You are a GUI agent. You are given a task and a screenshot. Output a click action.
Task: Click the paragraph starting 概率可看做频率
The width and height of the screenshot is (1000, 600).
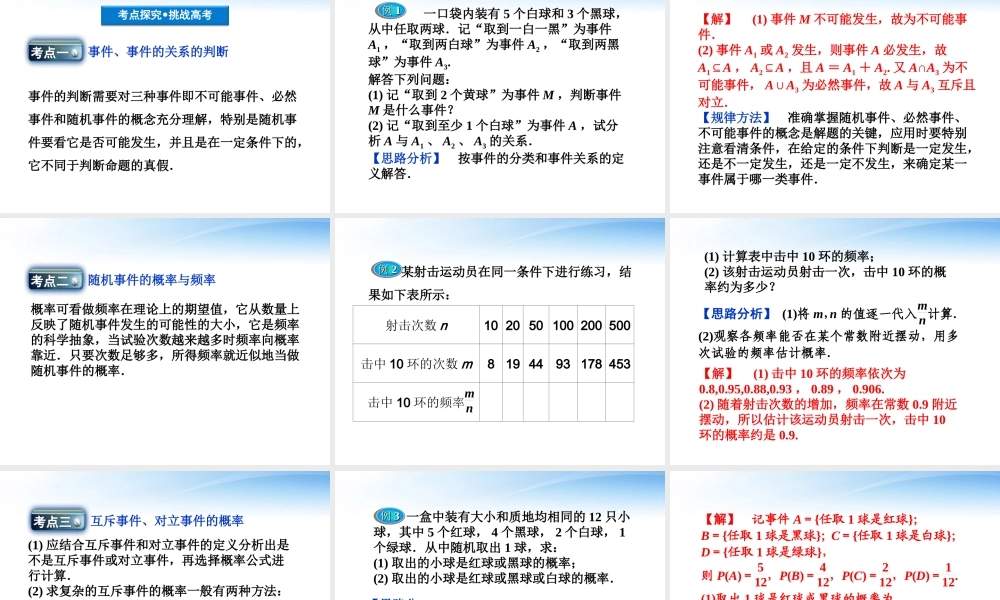tap(165, 340)
